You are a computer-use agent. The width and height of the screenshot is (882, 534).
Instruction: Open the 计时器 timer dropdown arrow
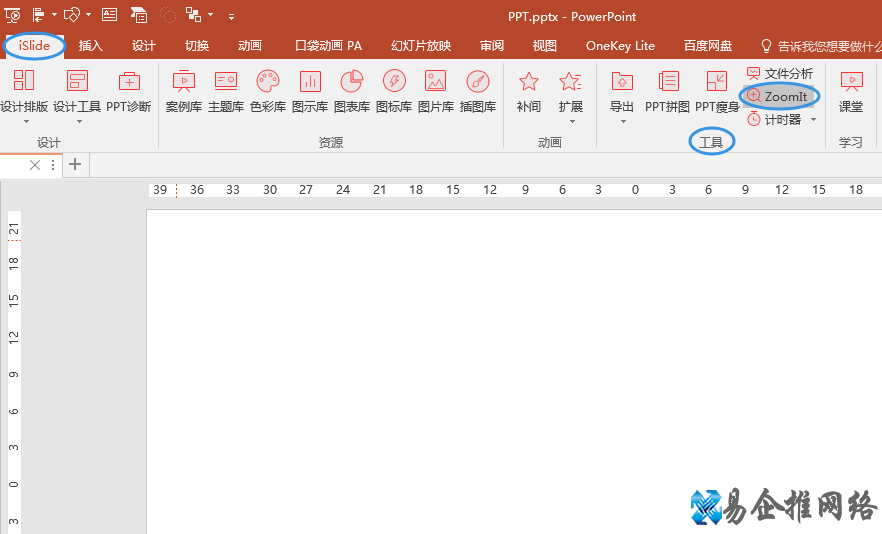(813, 120)
